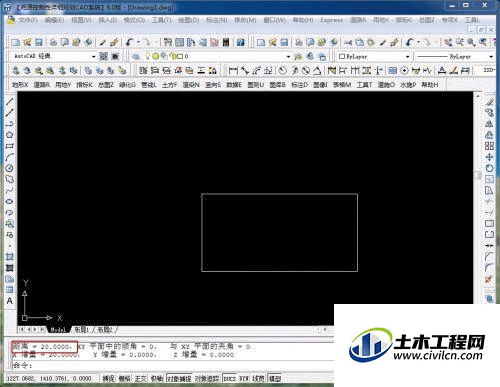Select the Ellipse draw tool

[10, 201]
